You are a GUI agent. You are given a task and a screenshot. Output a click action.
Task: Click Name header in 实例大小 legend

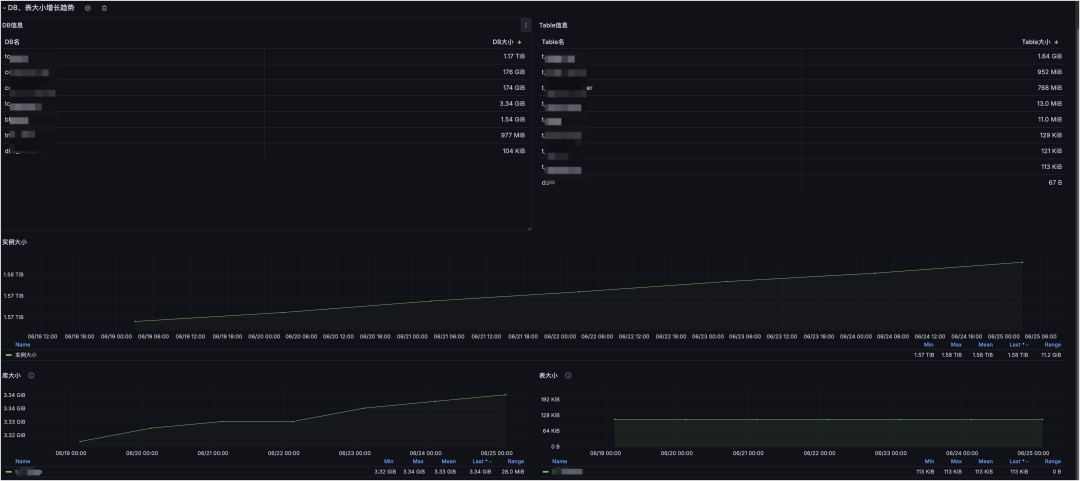(22, 345)
